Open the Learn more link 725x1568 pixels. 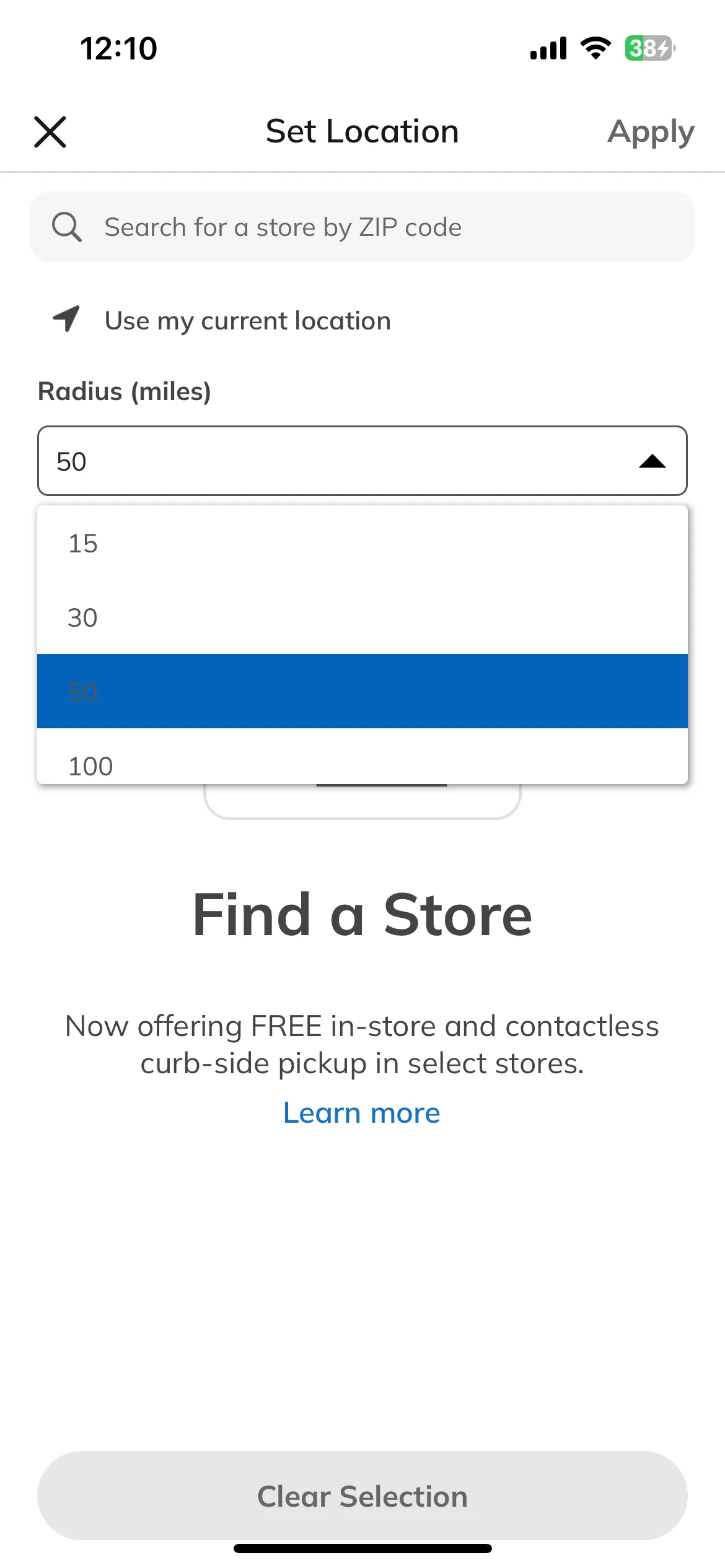click(362, 1113)
